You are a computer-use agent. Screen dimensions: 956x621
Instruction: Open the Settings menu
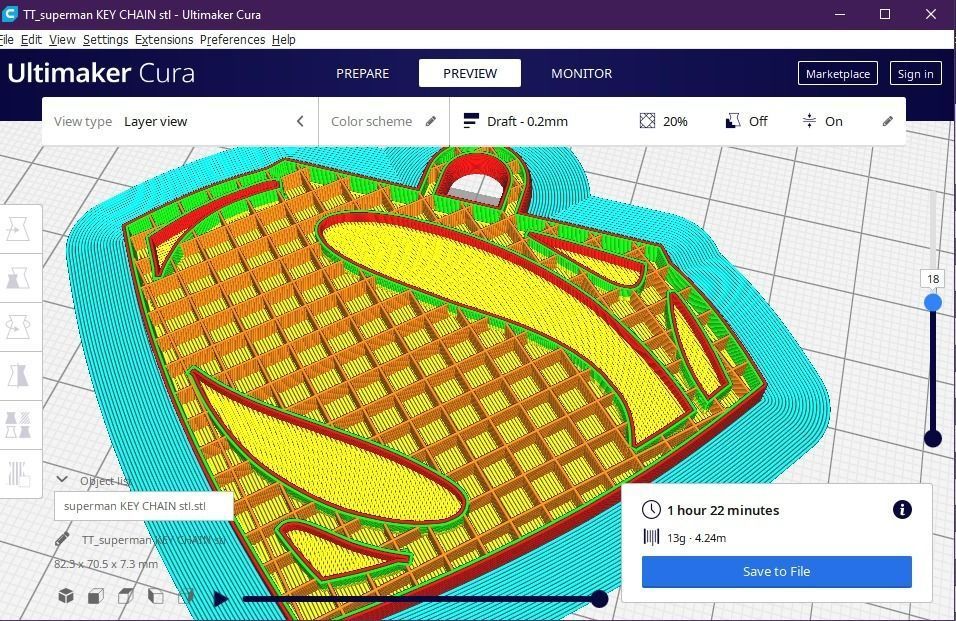pos(105,40)
